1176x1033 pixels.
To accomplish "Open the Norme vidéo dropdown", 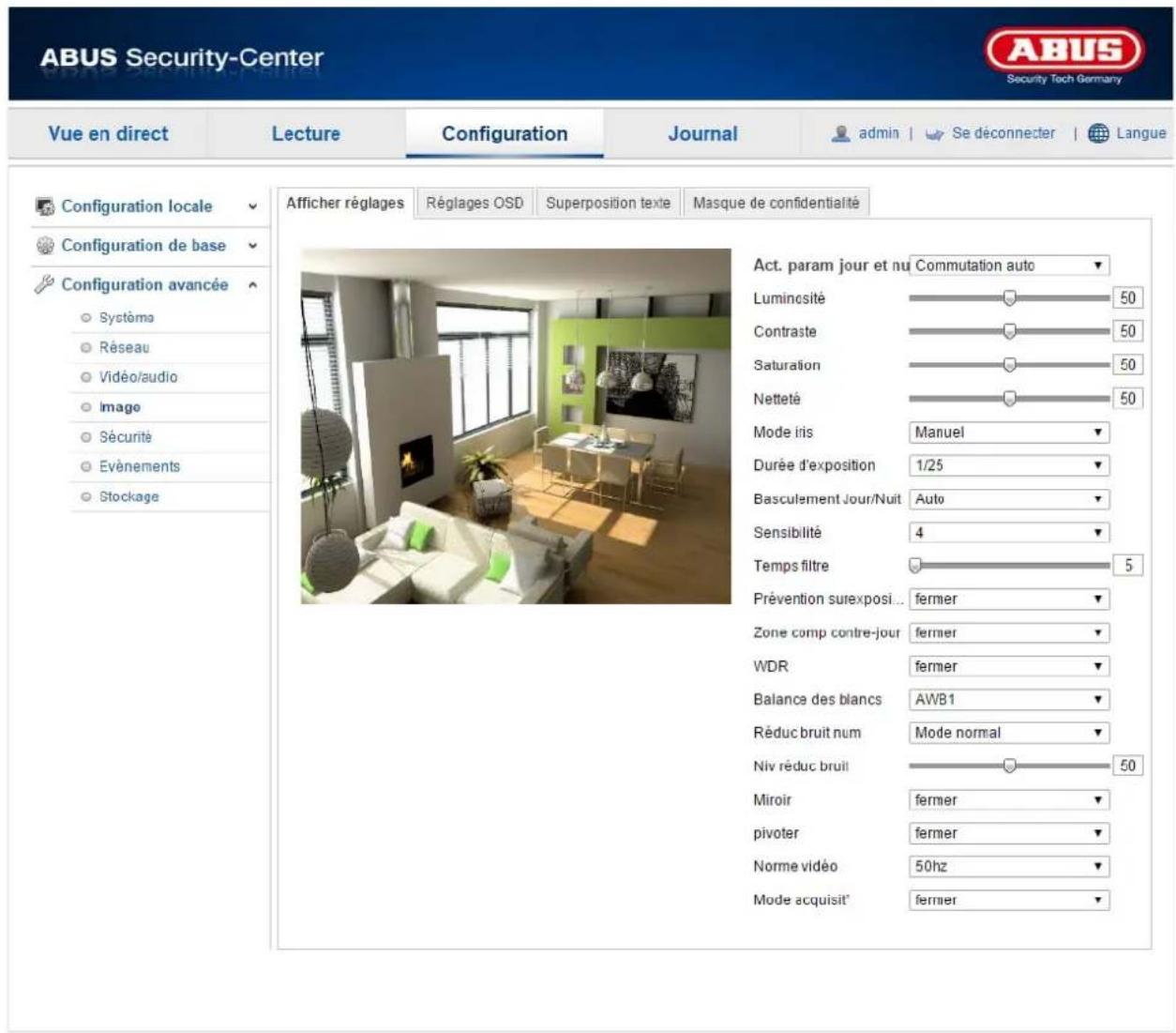I will pos(1009,867).
